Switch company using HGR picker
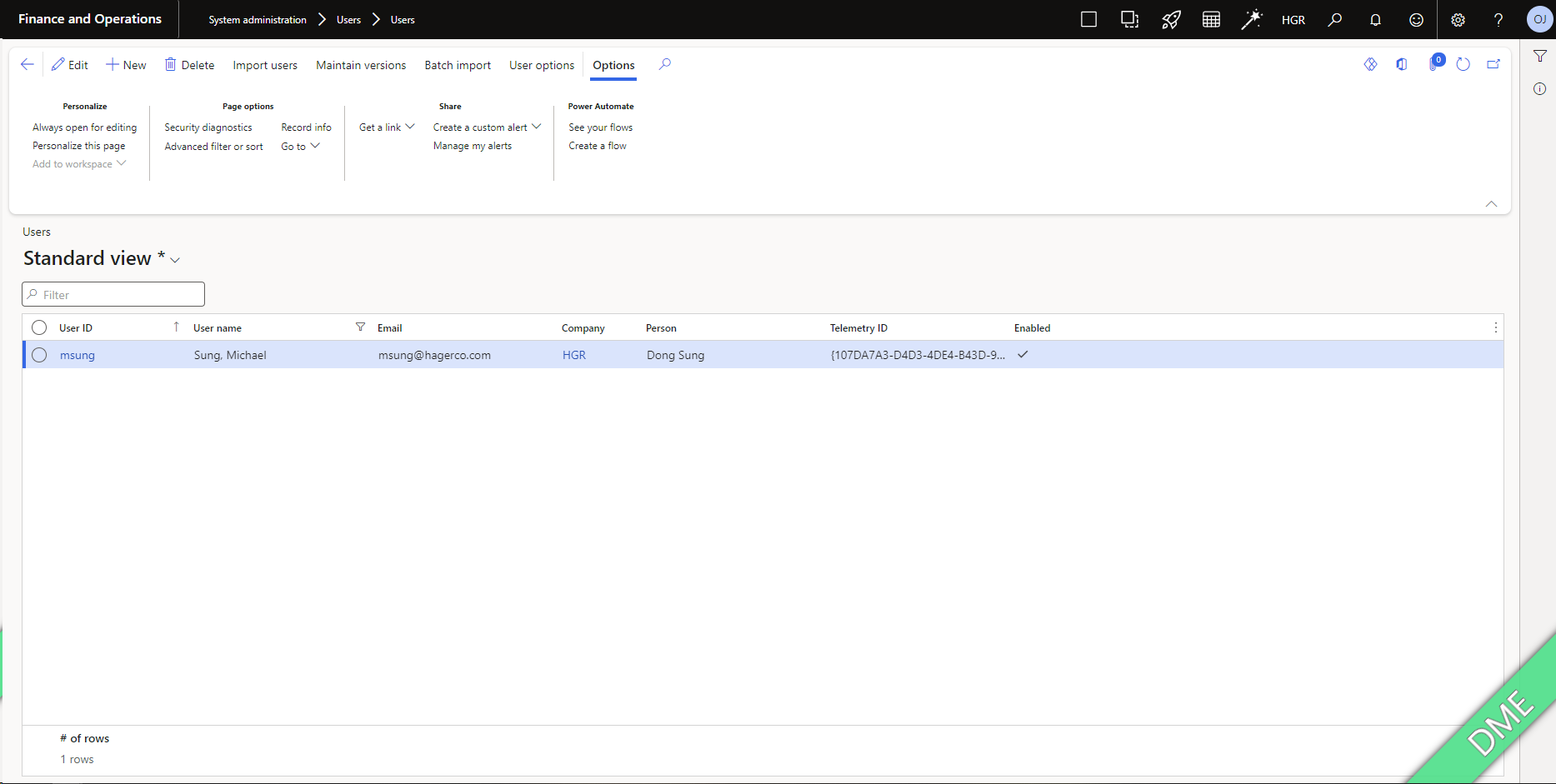Screen dimensions: 1556x784 click(1293, 20)
